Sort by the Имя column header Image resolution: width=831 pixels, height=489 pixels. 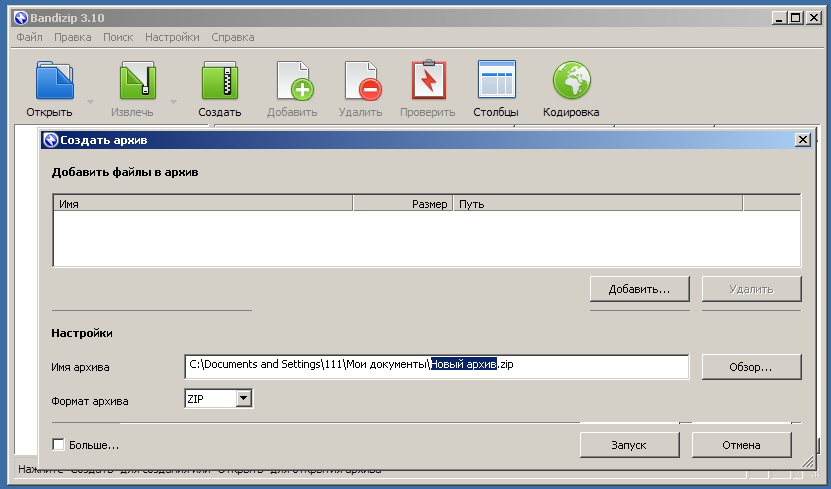tap(203, 204)
